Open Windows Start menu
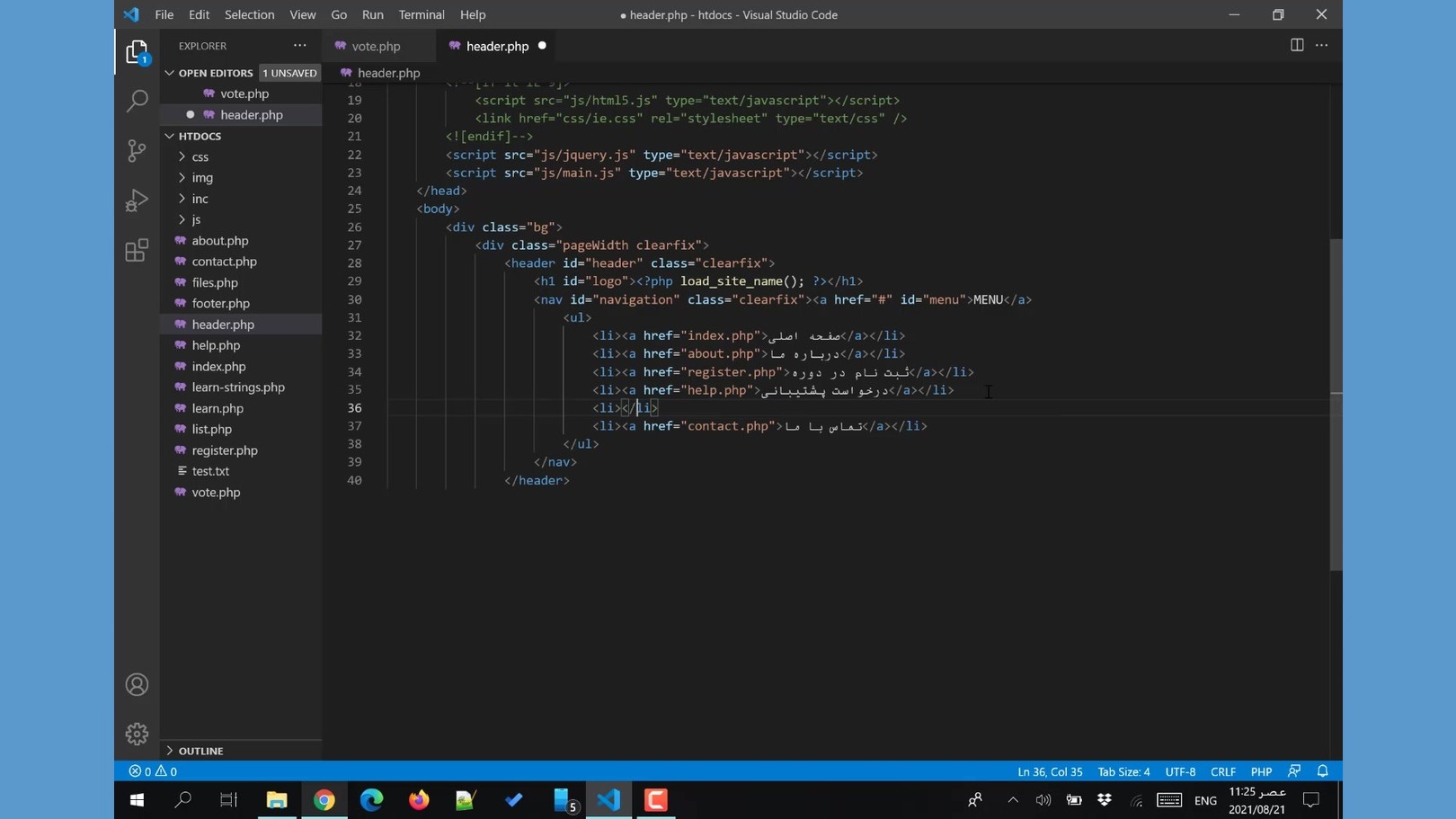This screenshot has height=819, width=1456. tap(137, 800)
